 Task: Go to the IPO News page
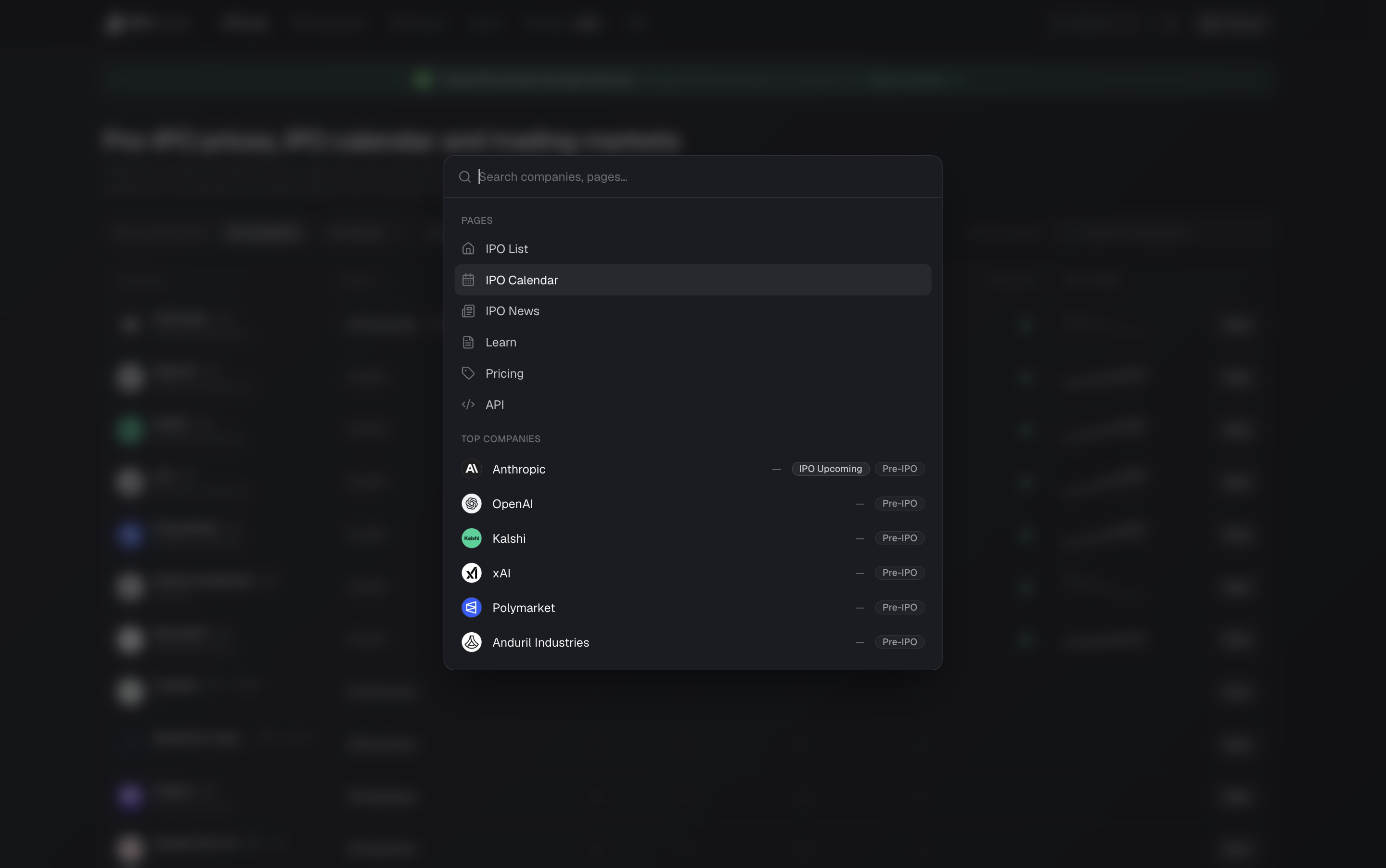[693, 311]
